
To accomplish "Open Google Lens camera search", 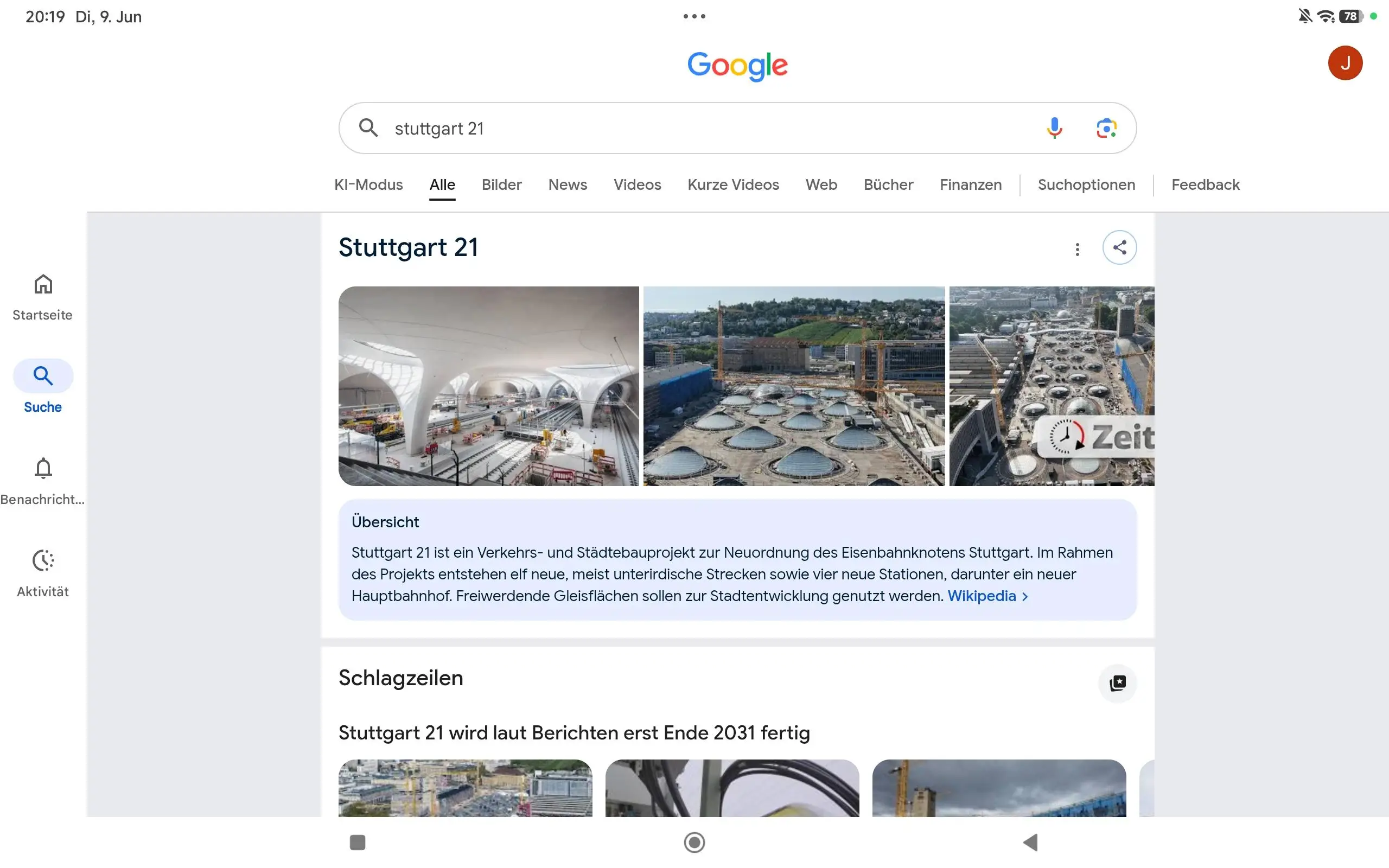I will pos(1106,128).
